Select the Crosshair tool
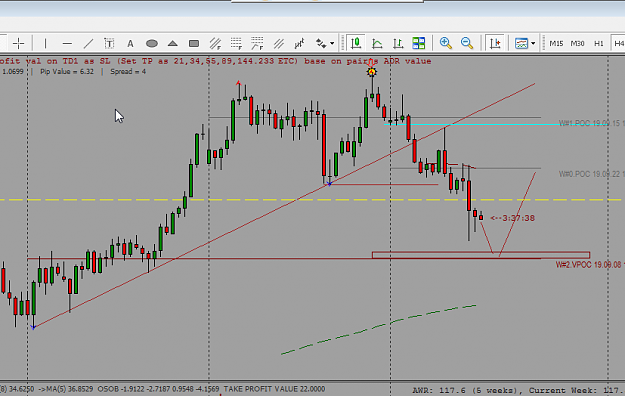The height and width of the screenshot is (396, 625). pyautogui.click(x=19, y=43)
